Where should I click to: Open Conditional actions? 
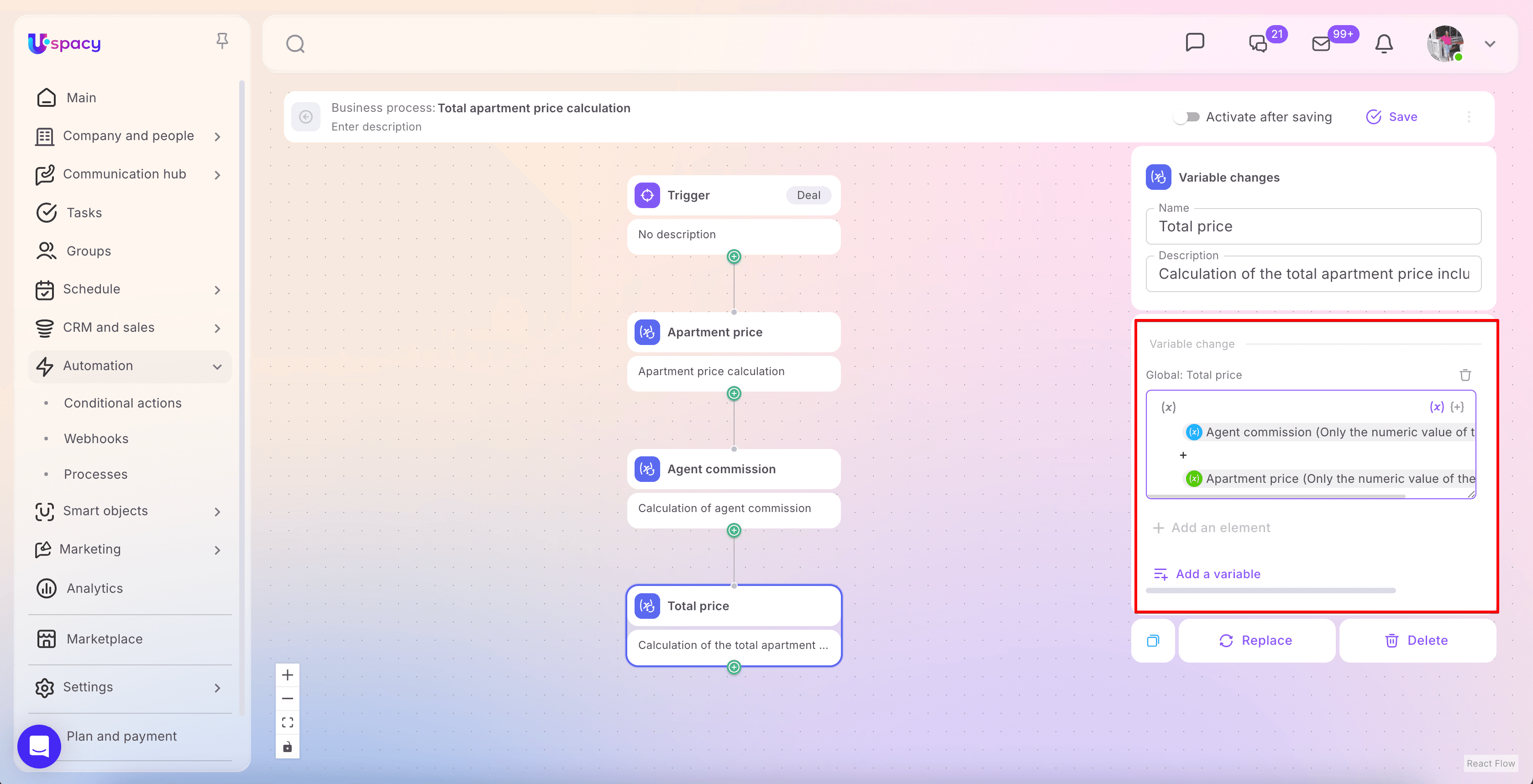tap(123, 403)
